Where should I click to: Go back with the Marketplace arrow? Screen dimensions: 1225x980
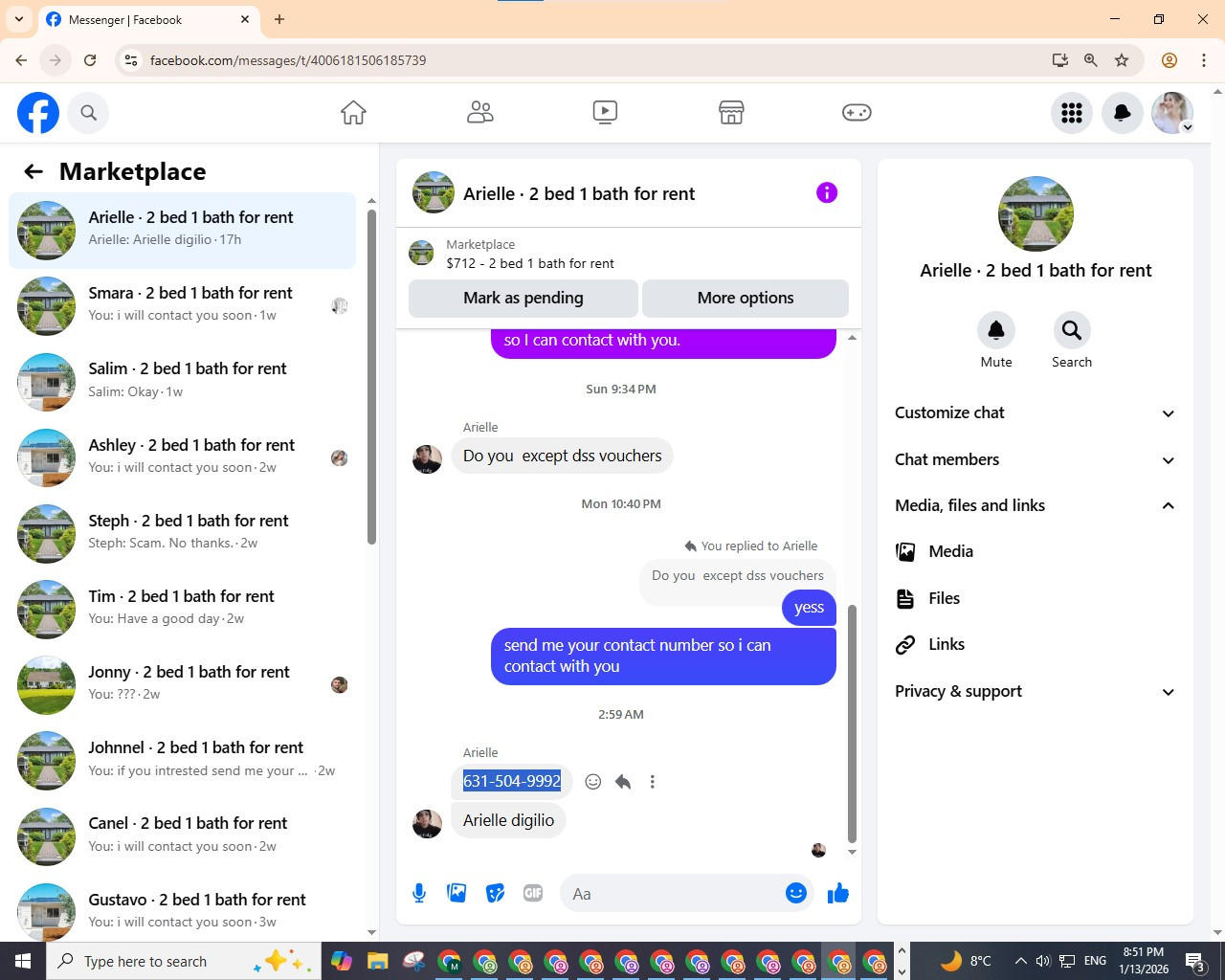click(x=33, y=171)
